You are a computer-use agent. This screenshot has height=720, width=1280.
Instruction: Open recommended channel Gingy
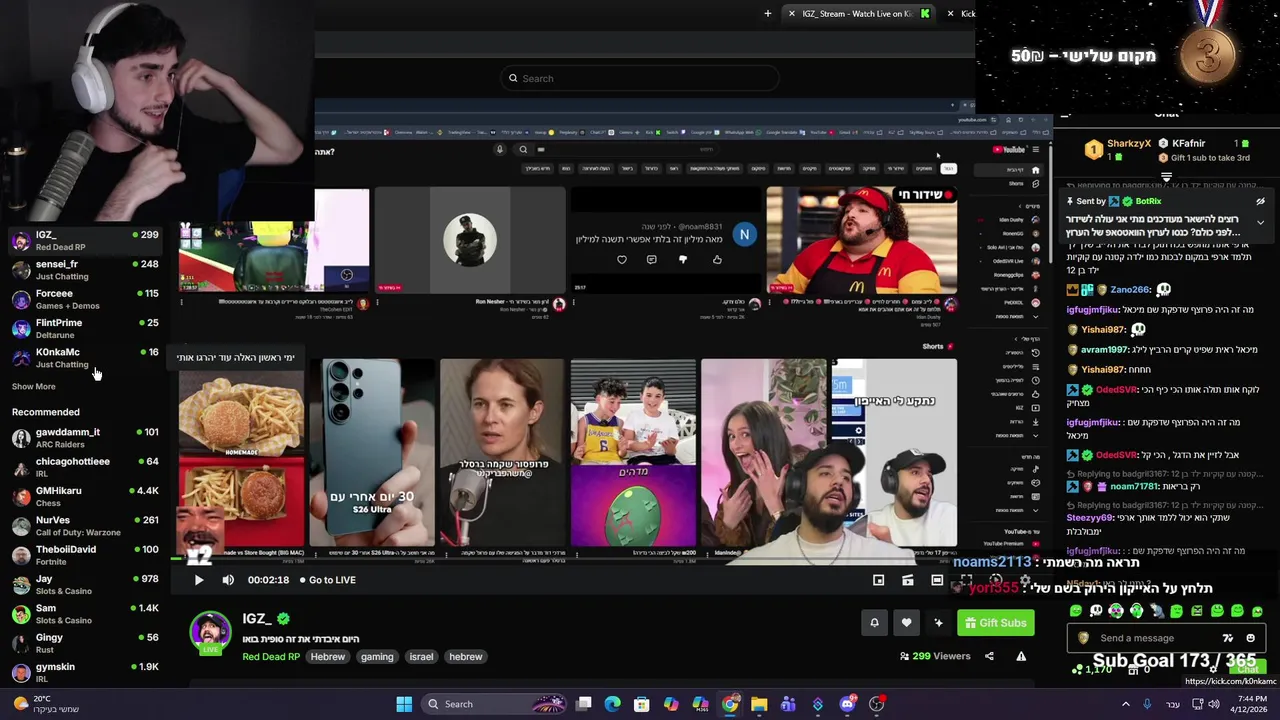pos(85,643)
